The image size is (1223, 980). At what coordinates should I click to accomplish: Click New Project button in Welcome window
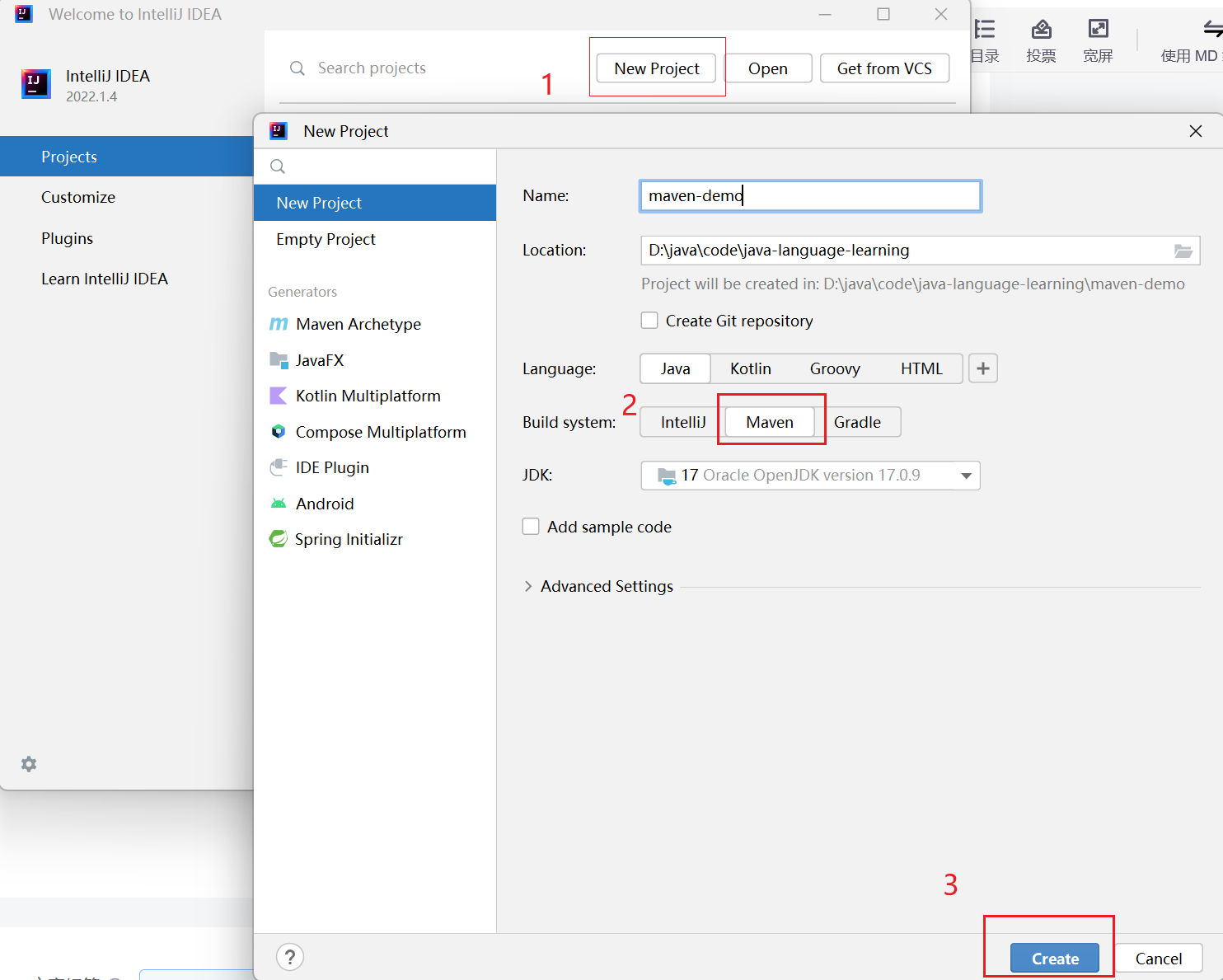[657, 68]
